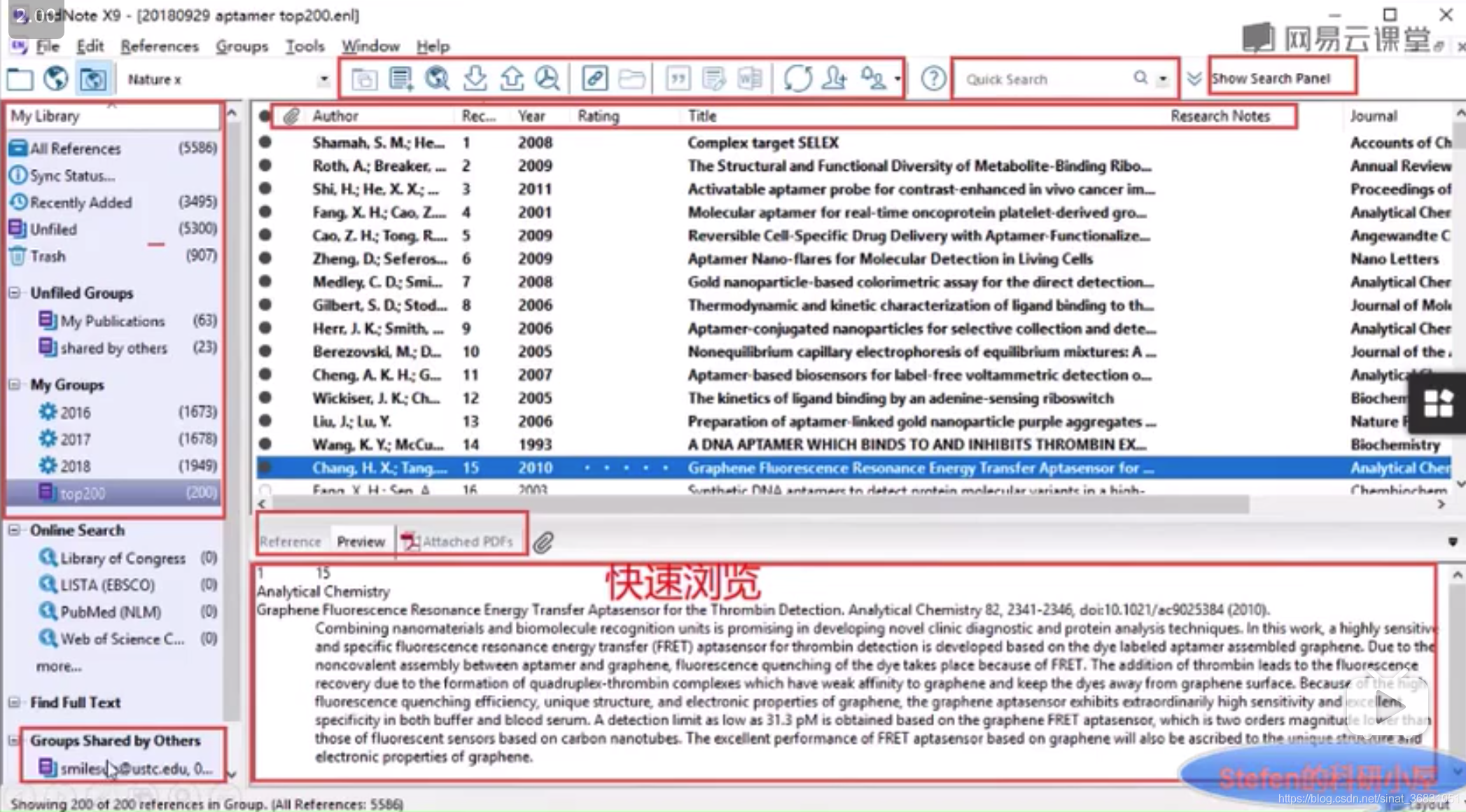
Task: Click the Activity Feed people icon
Action: pos(873,78)
